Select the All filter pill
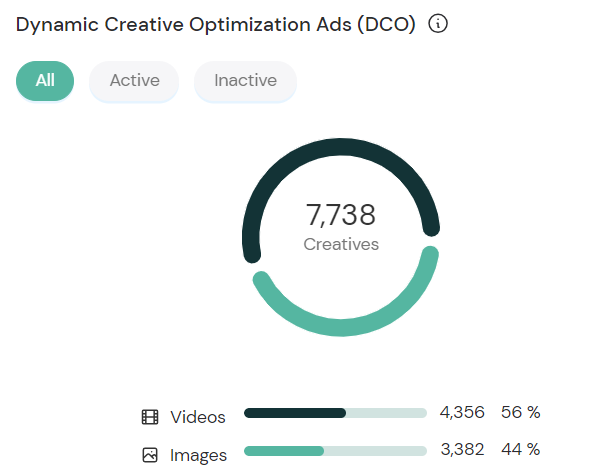 click(x=45, y=81)
